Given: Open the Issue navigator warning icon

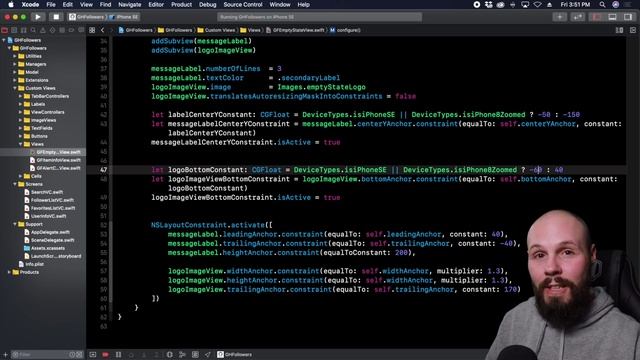Looking at the screenshot, I should 43,30.
